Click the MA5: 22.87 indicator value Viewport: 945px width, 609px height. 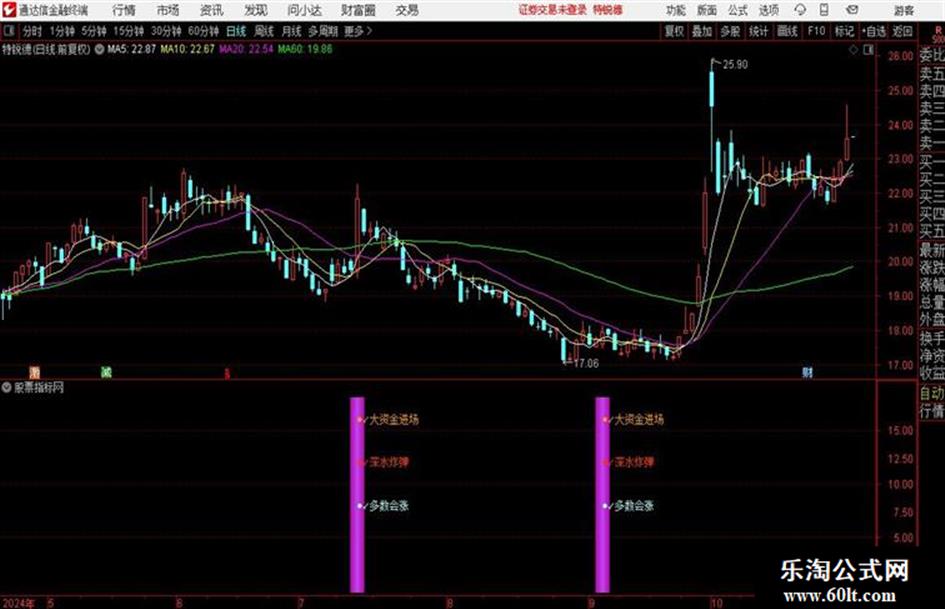[131, 49]
